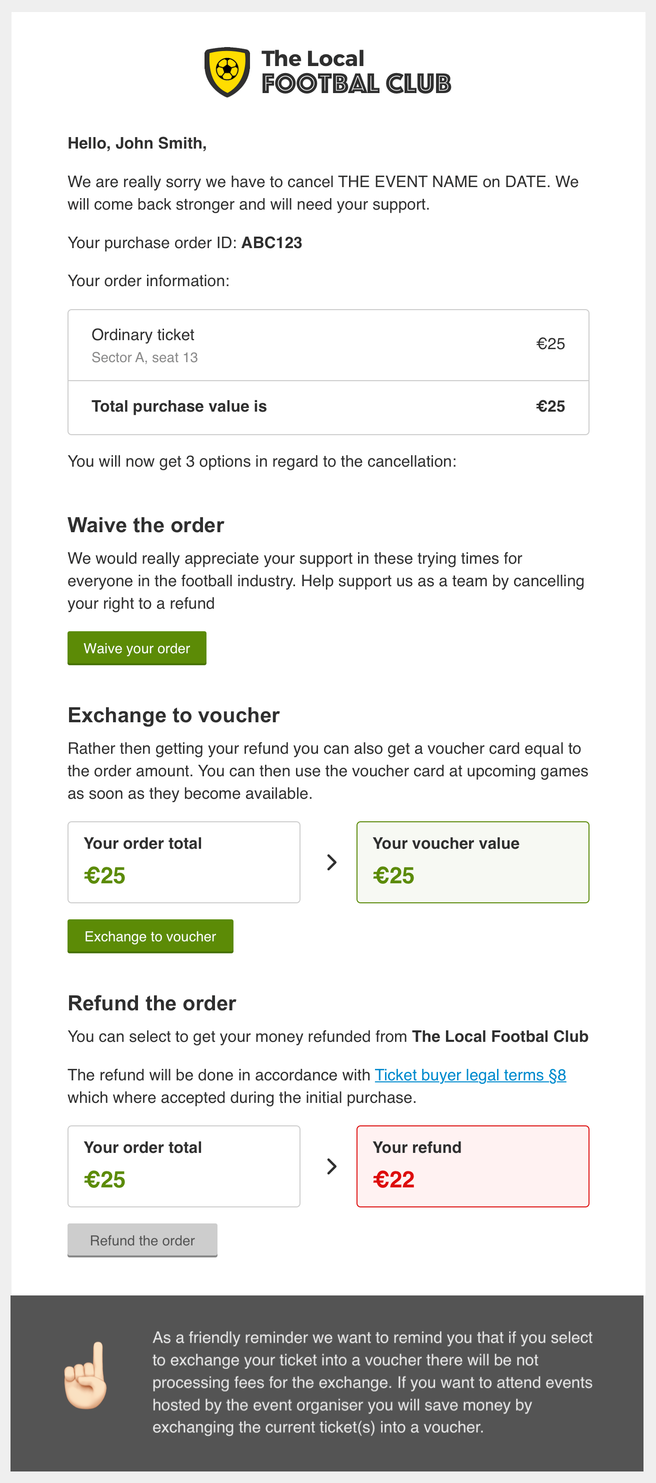The width and height of the screenshot is (656, 1483).
Task: Click chevron arrow beside voucher value box
Action: (332, 862)
